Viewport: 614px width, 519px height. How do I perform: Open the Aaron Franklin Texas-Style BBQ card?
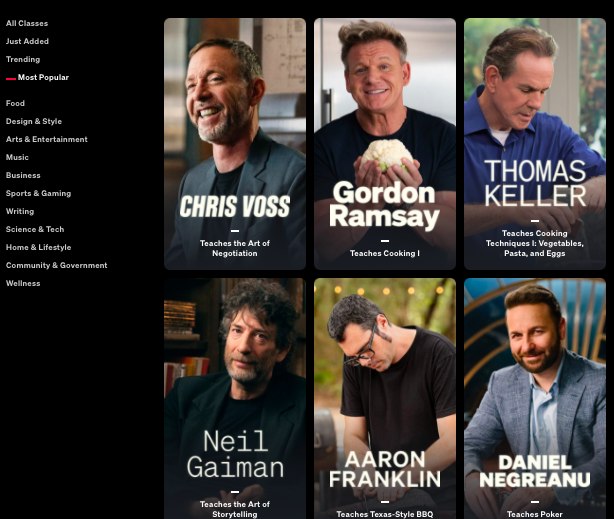(x=385, y=398)
